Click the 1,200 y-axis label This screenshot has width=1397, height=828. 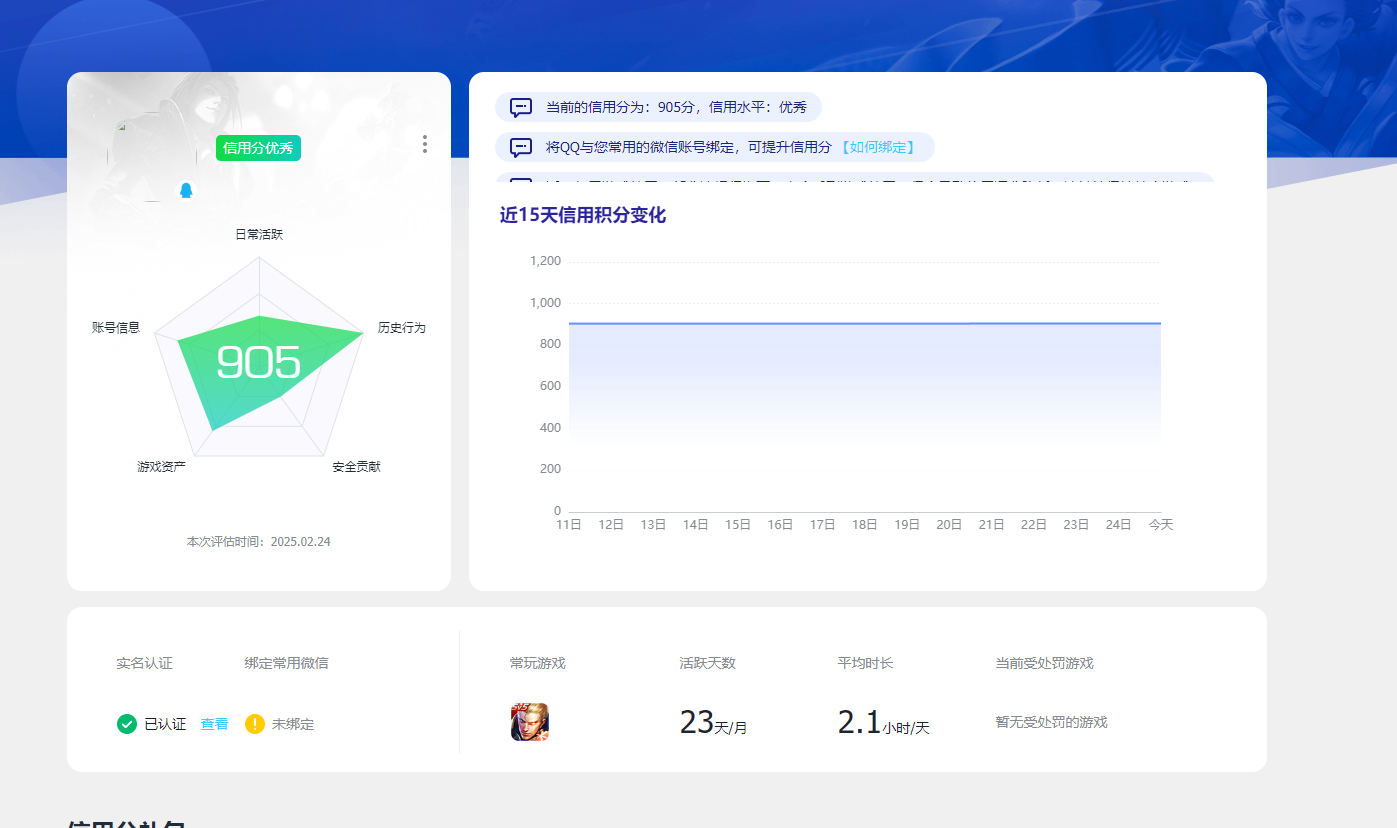[x=545, y=261]
